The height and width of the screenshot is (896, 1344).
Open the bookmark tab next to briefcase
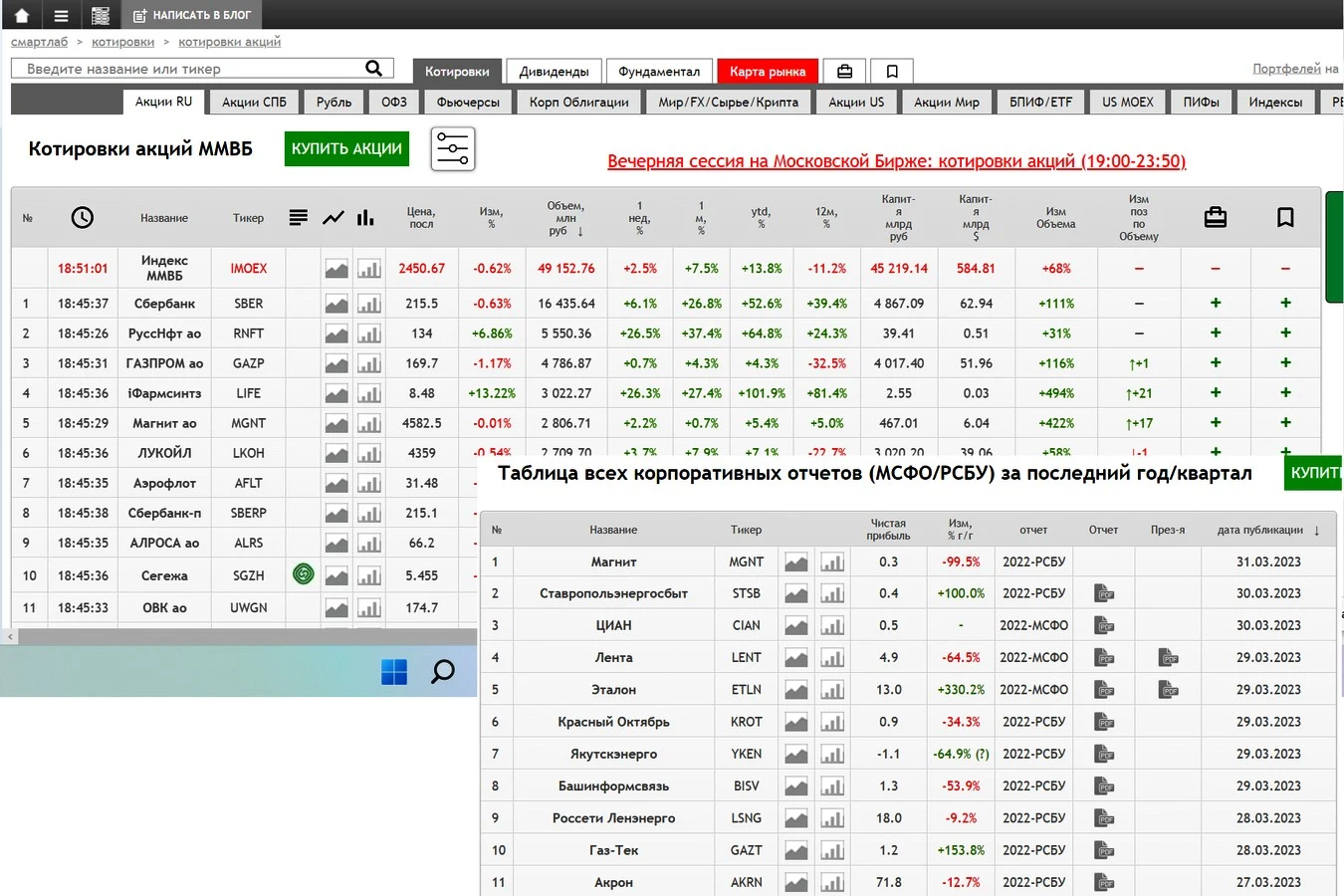pyautogui.click(x=892, y=71)
